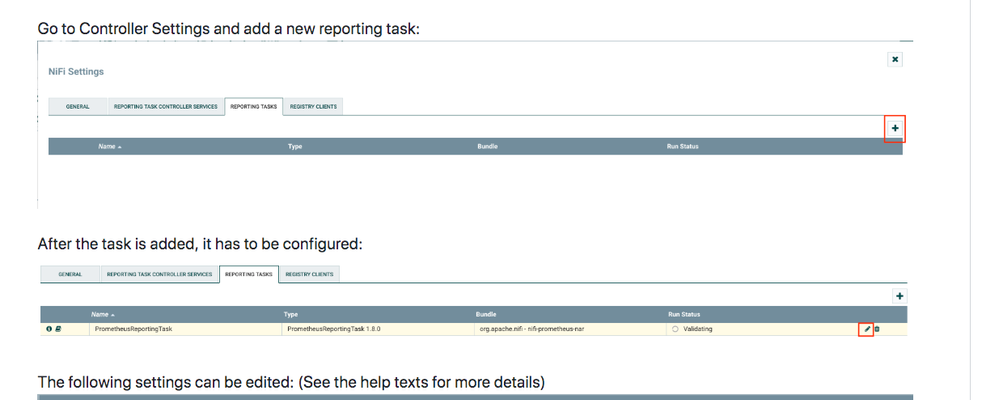This screenshot has width=999, height=400.
Task: Open GENERAL tab in the NiFi Settings dialog
Action: [x=77, y=106]
